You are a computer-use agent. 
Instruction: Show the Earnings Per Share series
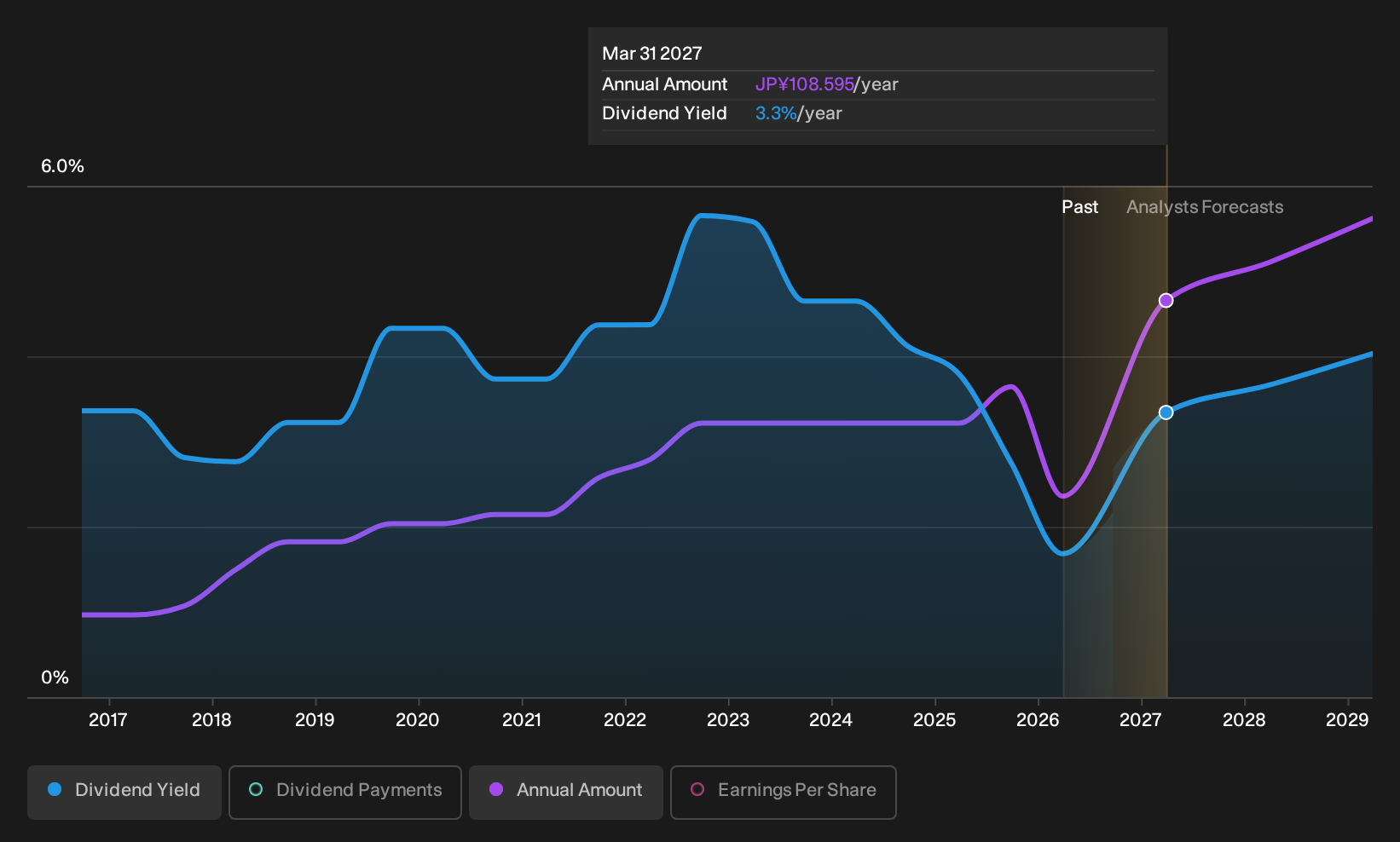784,793
